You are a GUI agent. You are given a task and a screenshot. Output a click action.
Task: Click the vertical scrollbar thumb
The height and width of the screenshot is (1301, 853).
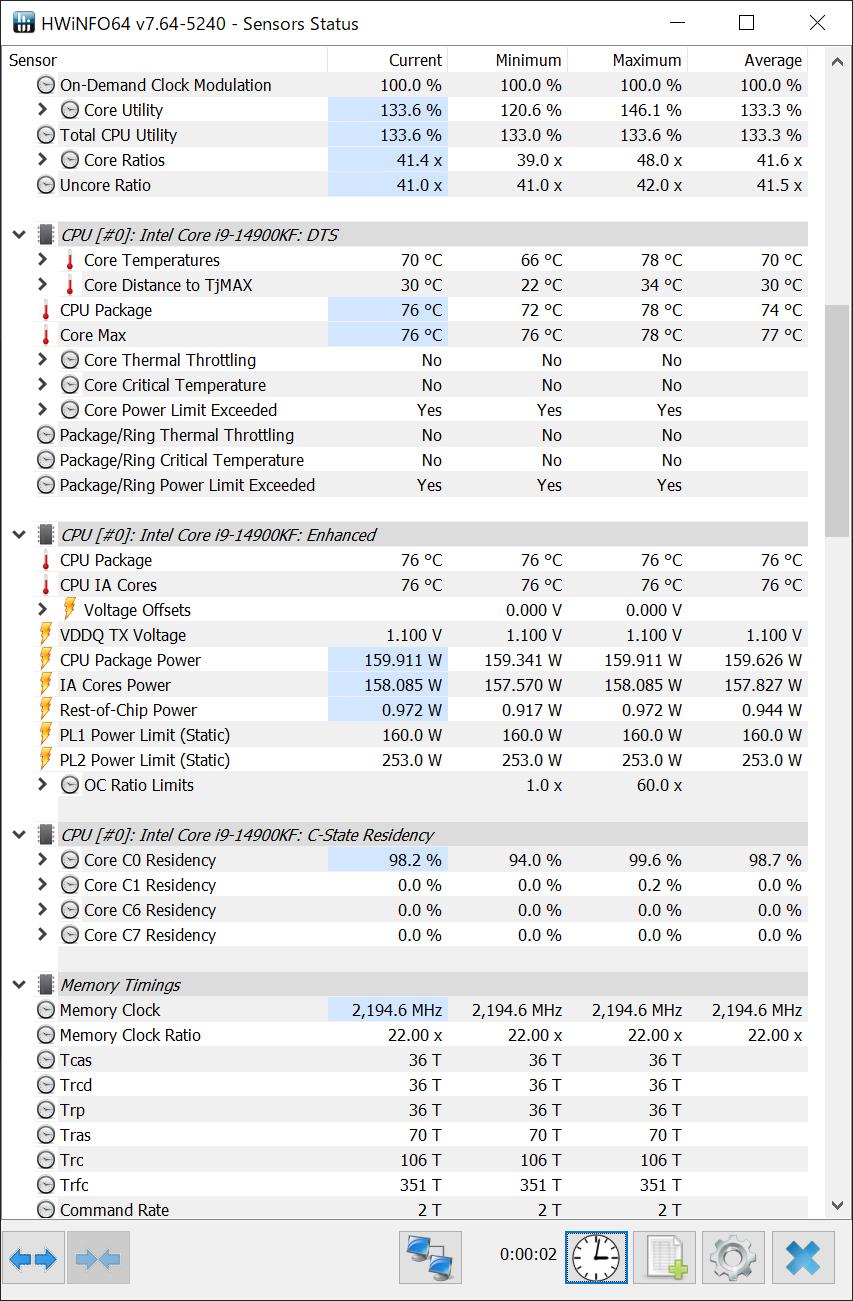[x=837, y=420]
